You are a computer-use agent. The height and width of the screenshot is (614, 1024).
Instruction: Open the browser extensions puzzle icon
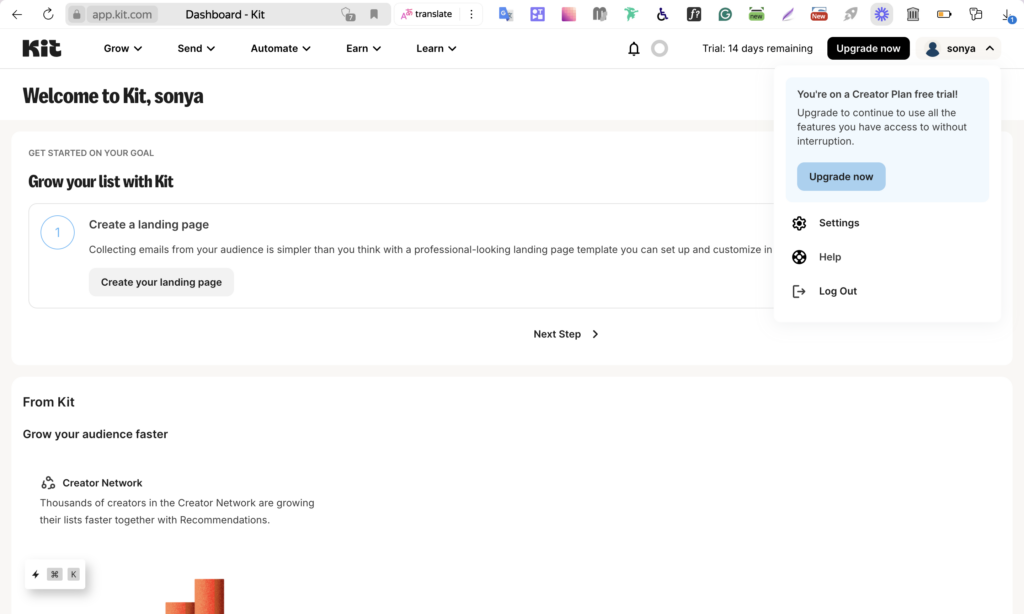976,14
